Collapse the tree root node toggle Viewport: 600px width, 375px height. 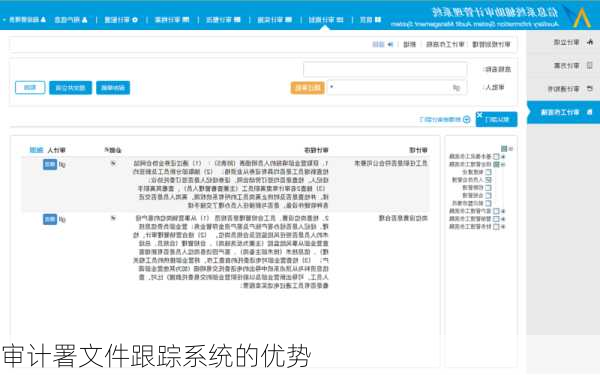coord(511,148)
